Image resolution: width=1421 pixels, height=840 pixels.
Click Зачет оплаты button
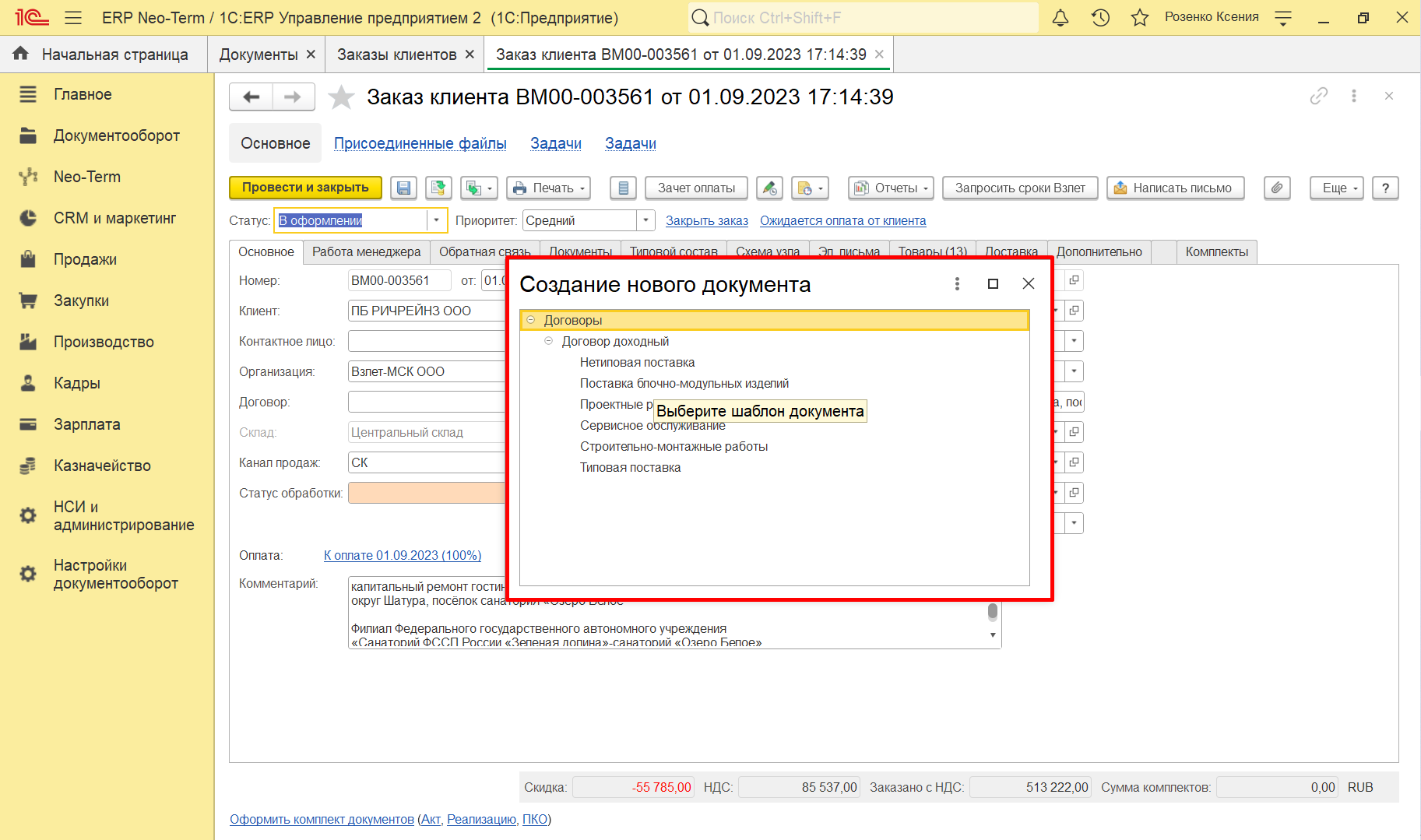696,188
